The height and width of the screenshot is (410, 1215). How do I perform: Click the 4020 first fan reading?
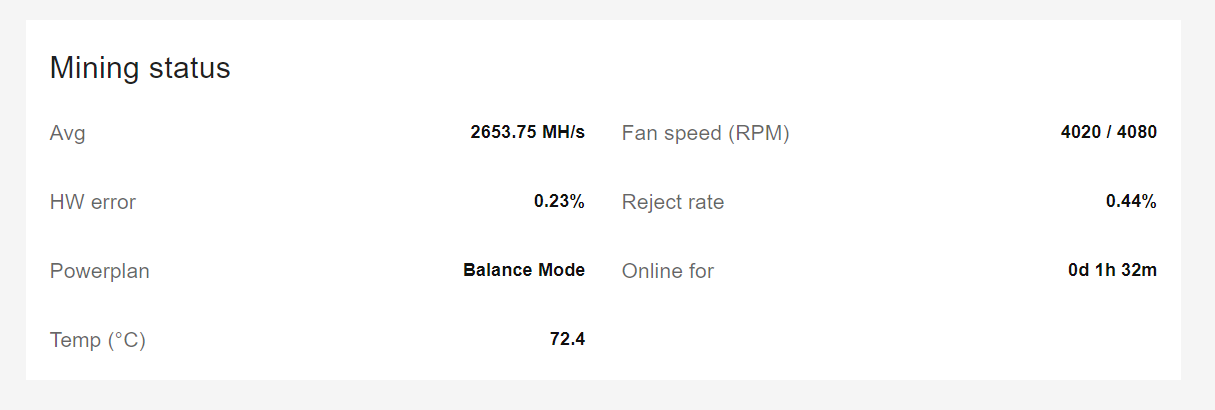tap(1080, 132)
